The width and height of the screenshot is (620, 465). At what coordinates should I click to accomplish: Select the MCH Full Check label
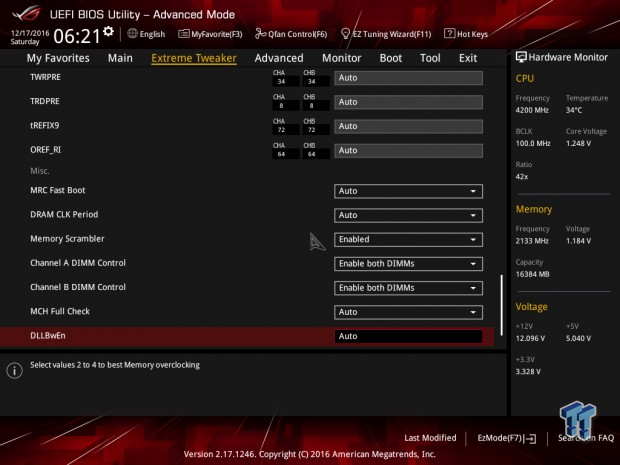pyautogui.click(x=60, y=311)
